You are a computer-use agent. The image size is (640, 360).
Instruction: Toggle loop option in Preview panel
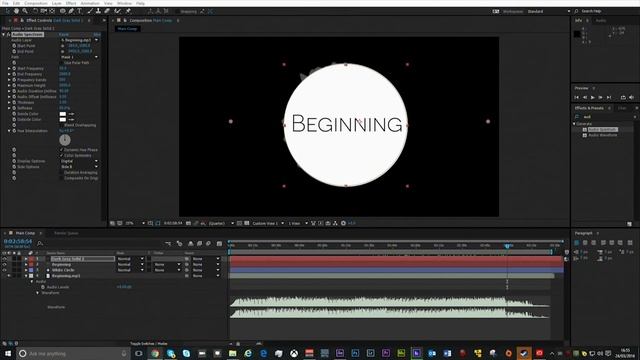coord(623,98)
